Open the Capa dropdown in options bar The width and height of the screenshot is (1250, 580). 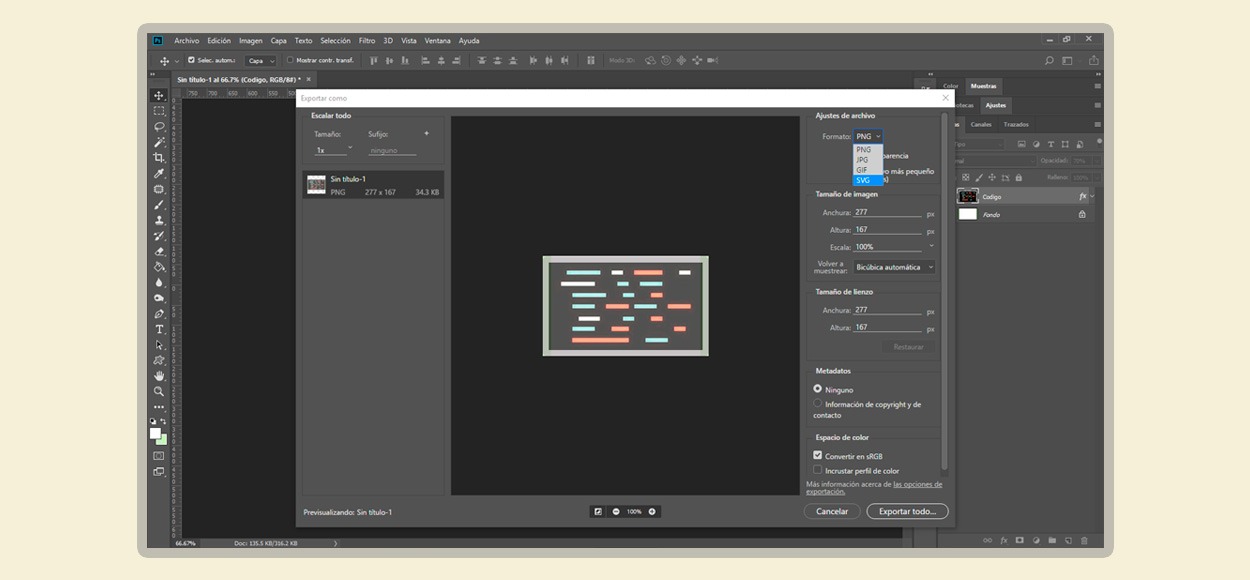[261, 61]
